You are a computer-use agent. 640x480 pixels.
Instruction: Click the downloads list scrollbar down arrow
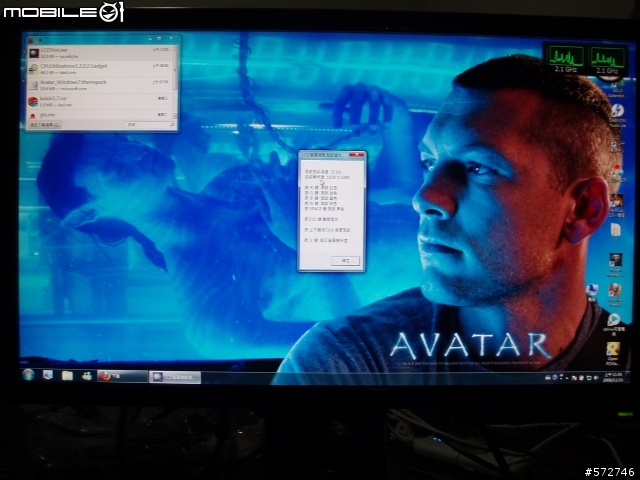[x=176, y=117]
